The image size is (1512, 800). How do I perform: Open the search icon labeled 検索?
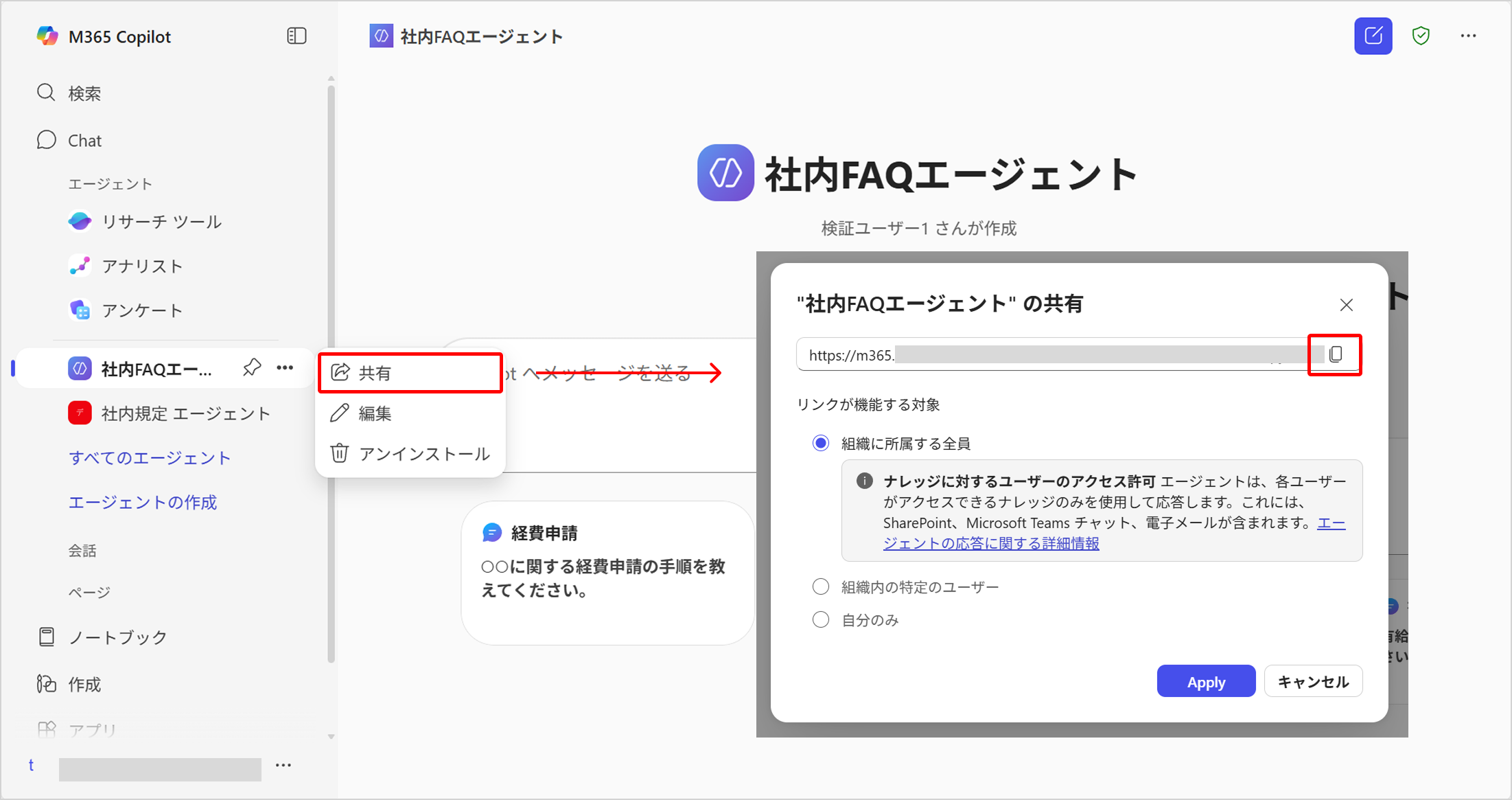coord(46,93)
